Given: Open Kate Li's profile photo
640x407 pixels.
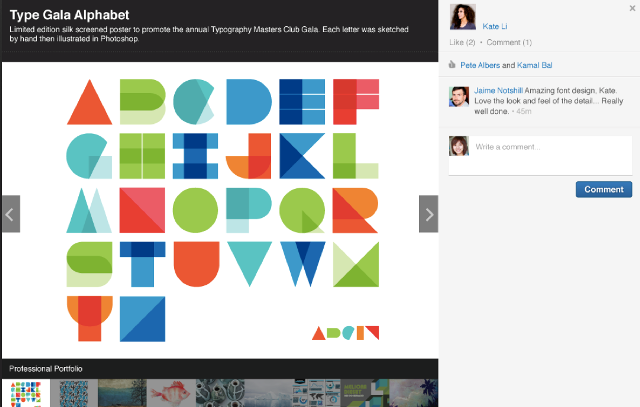Looking at the screenshot, I should pyautogui.click(x=463, y=17).
